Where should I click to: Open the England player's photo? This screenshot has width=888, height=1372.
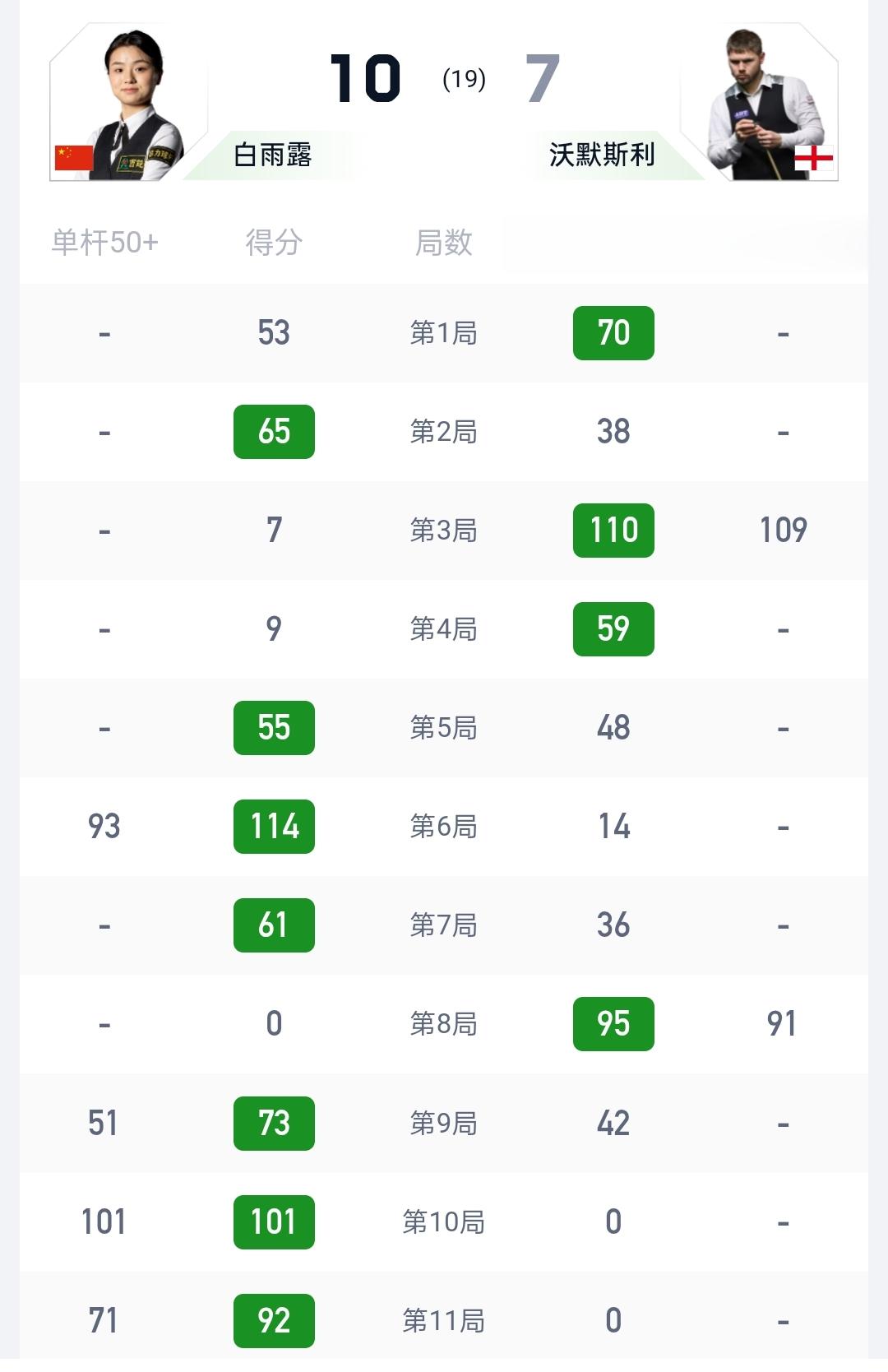click(x=761, y=103)
